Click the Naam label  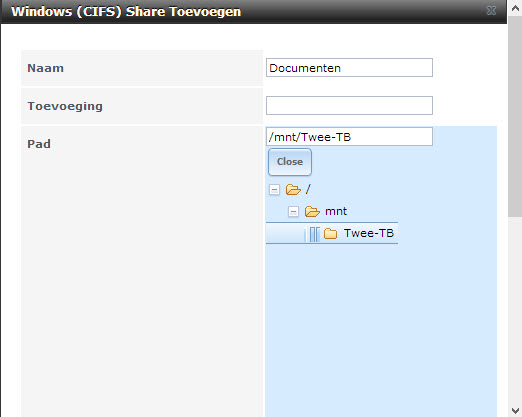(x=45, y=68)
